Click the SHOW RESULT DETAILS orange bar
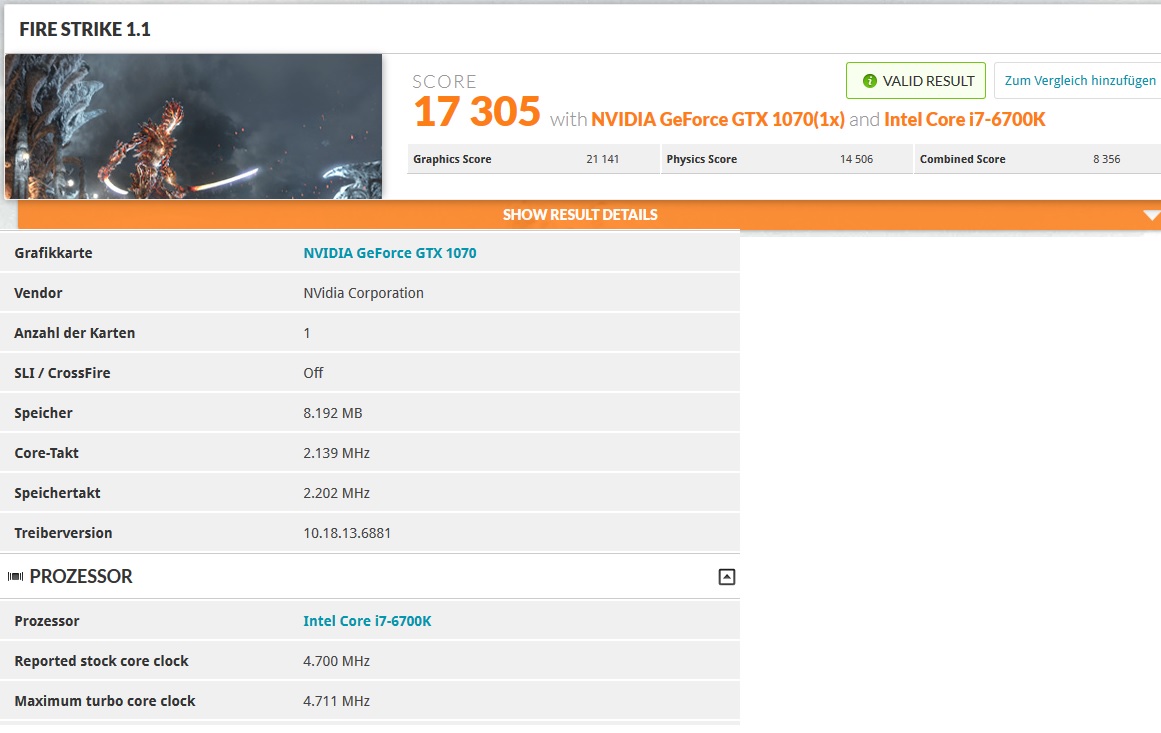This screenshot has width=1161, height=733. pos(589,215)
